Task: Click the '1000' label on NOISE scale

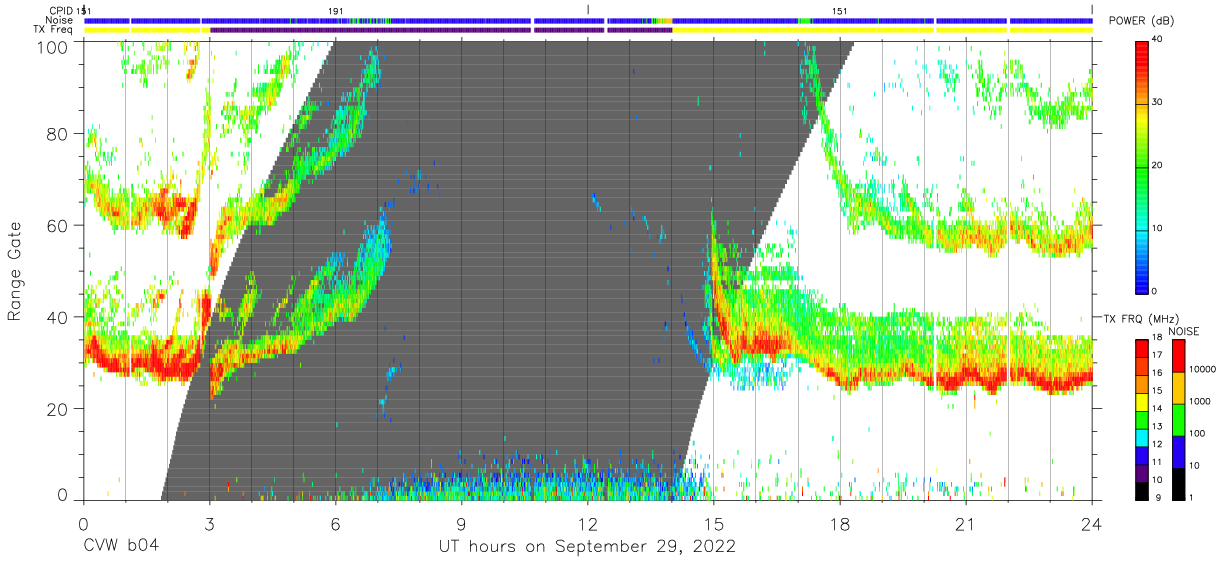Action: coord(1199,401)
